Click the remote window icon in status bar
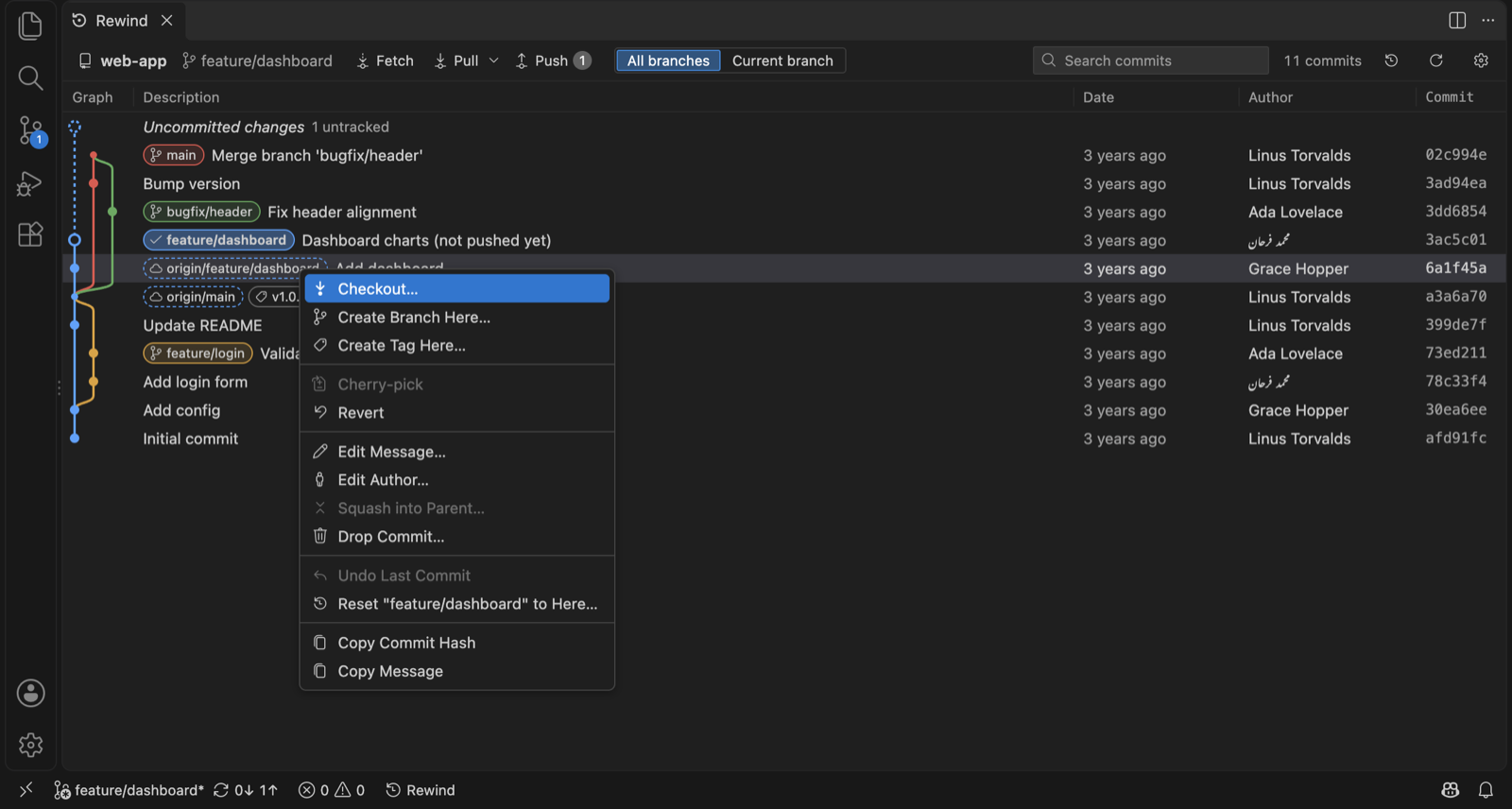 tap(26, 789)
